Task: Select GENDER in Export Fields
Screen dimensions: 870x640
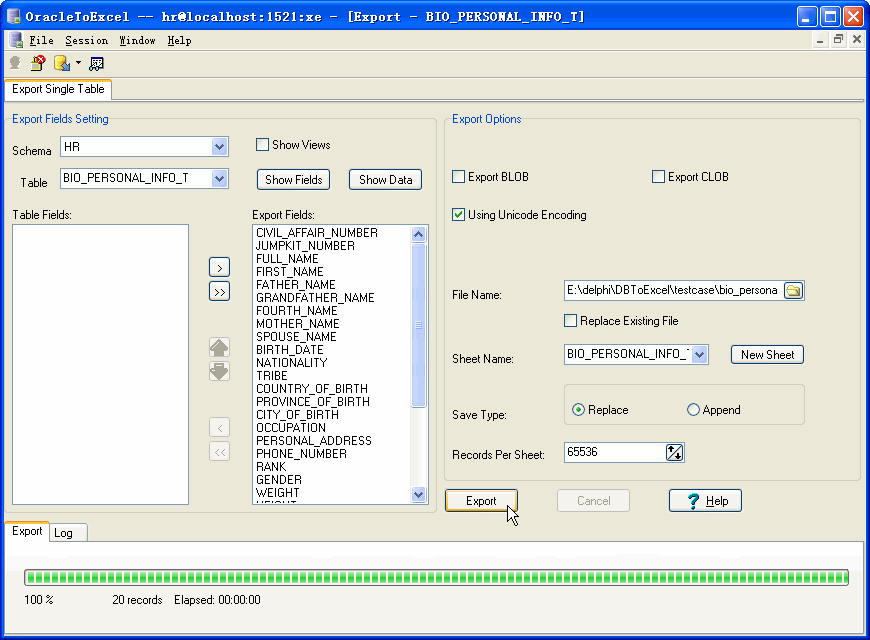Action: (279, 480)
